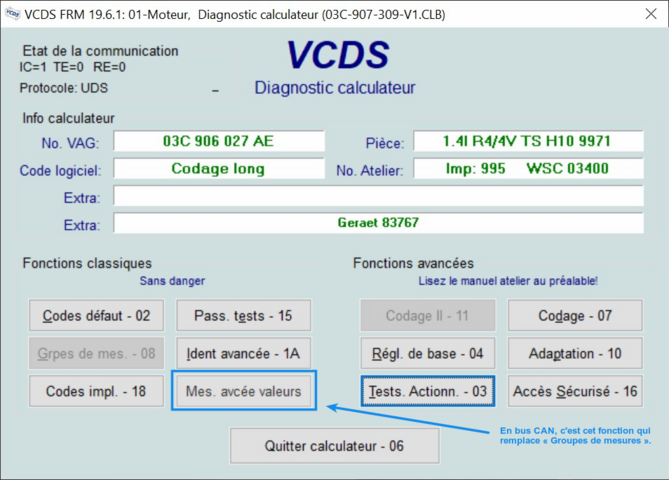The width and height of the screenshot is (669, 480).
Task: Open Codes défaut - 02
Action: [x=96, y=315]
